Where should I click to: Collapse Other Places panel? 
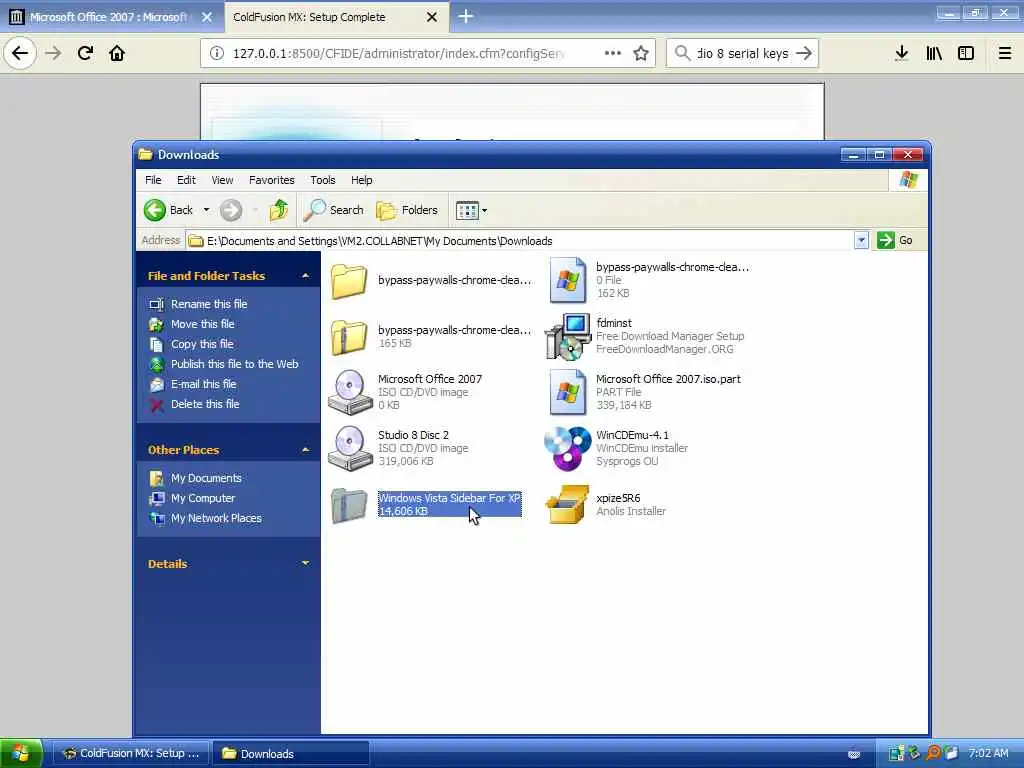[305, 450]
